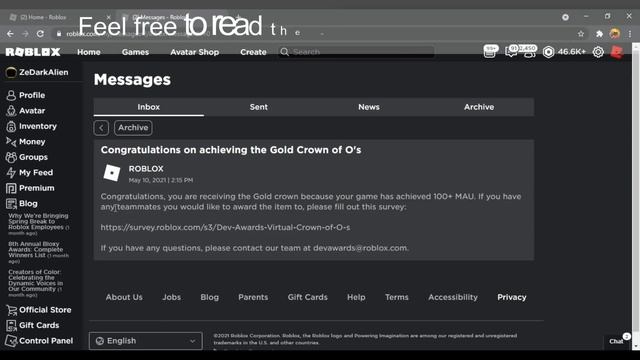Open the Help footer link
Image resolution: width=640 pixels, height=360 pixels.
click(x=356, y=297)
